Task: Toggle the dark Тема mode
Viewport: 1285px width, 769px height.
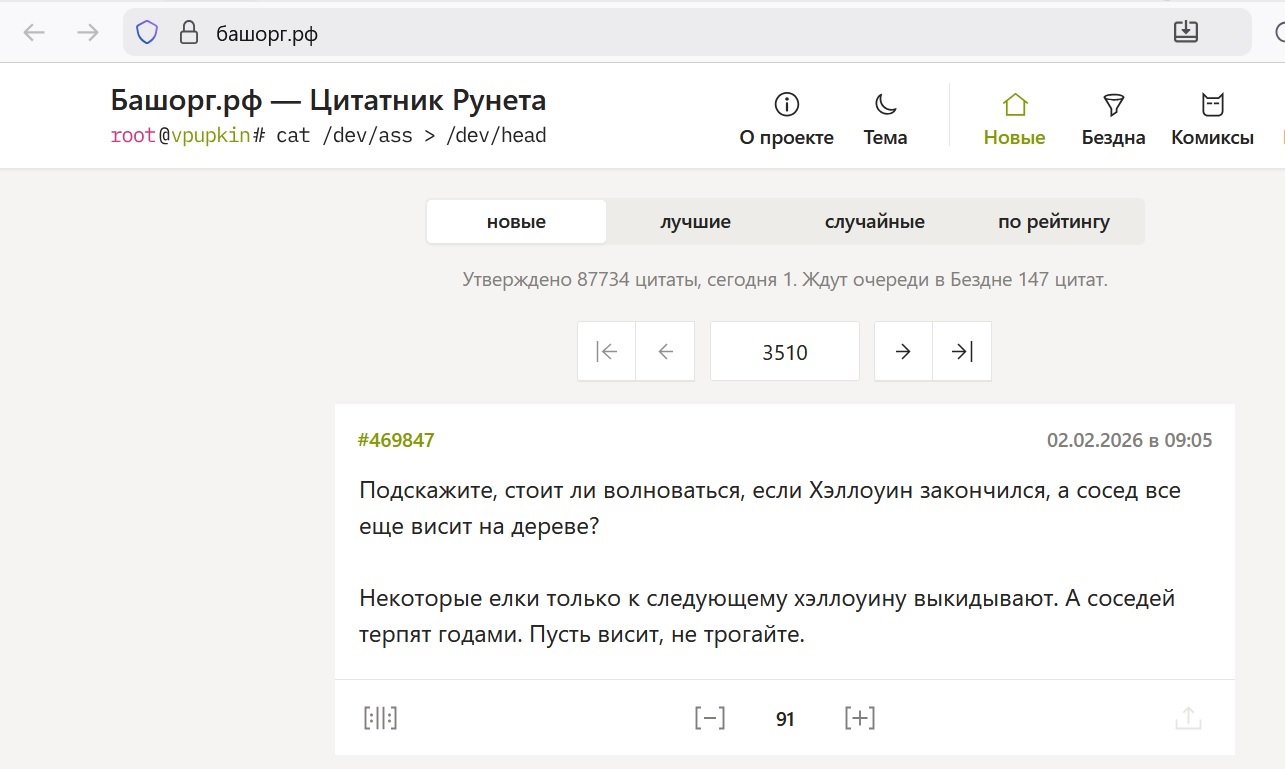Action: 885,119
